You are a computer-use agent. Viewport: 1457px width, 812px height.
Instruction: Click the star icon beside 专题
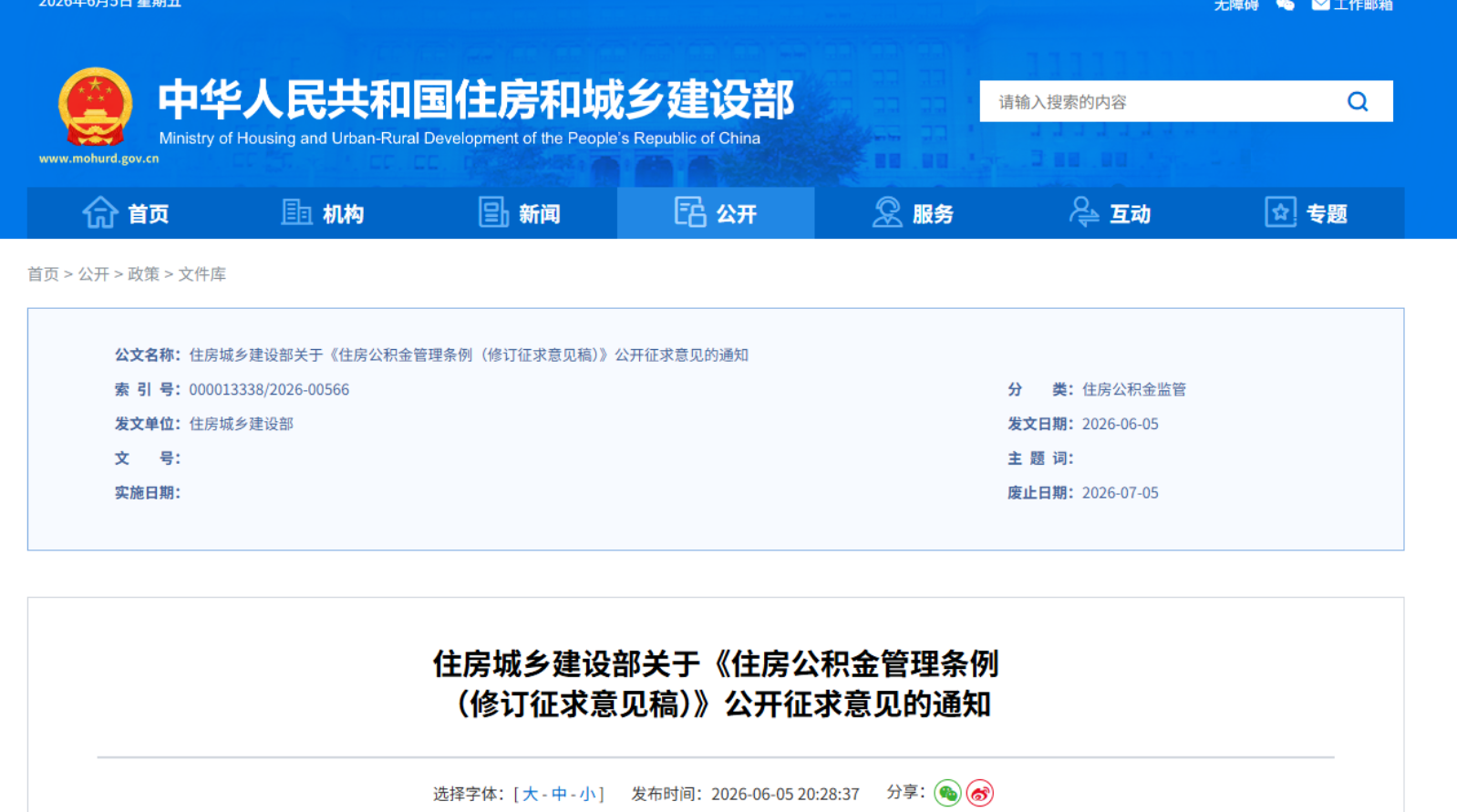1280,212
